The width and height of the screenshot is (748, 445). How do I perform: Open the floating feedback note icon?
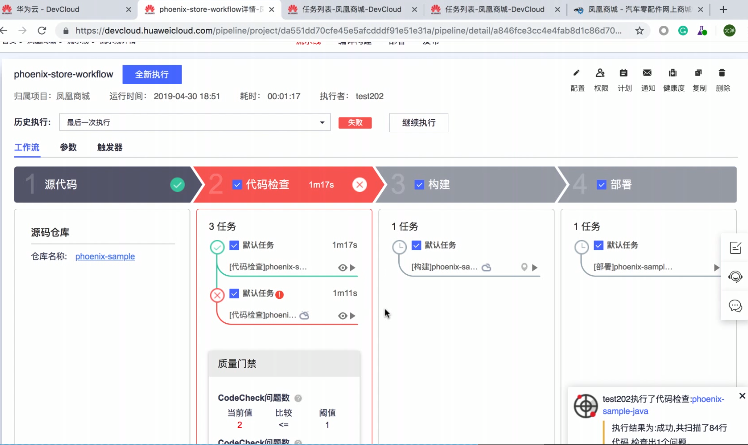click(x=735, y=248)
